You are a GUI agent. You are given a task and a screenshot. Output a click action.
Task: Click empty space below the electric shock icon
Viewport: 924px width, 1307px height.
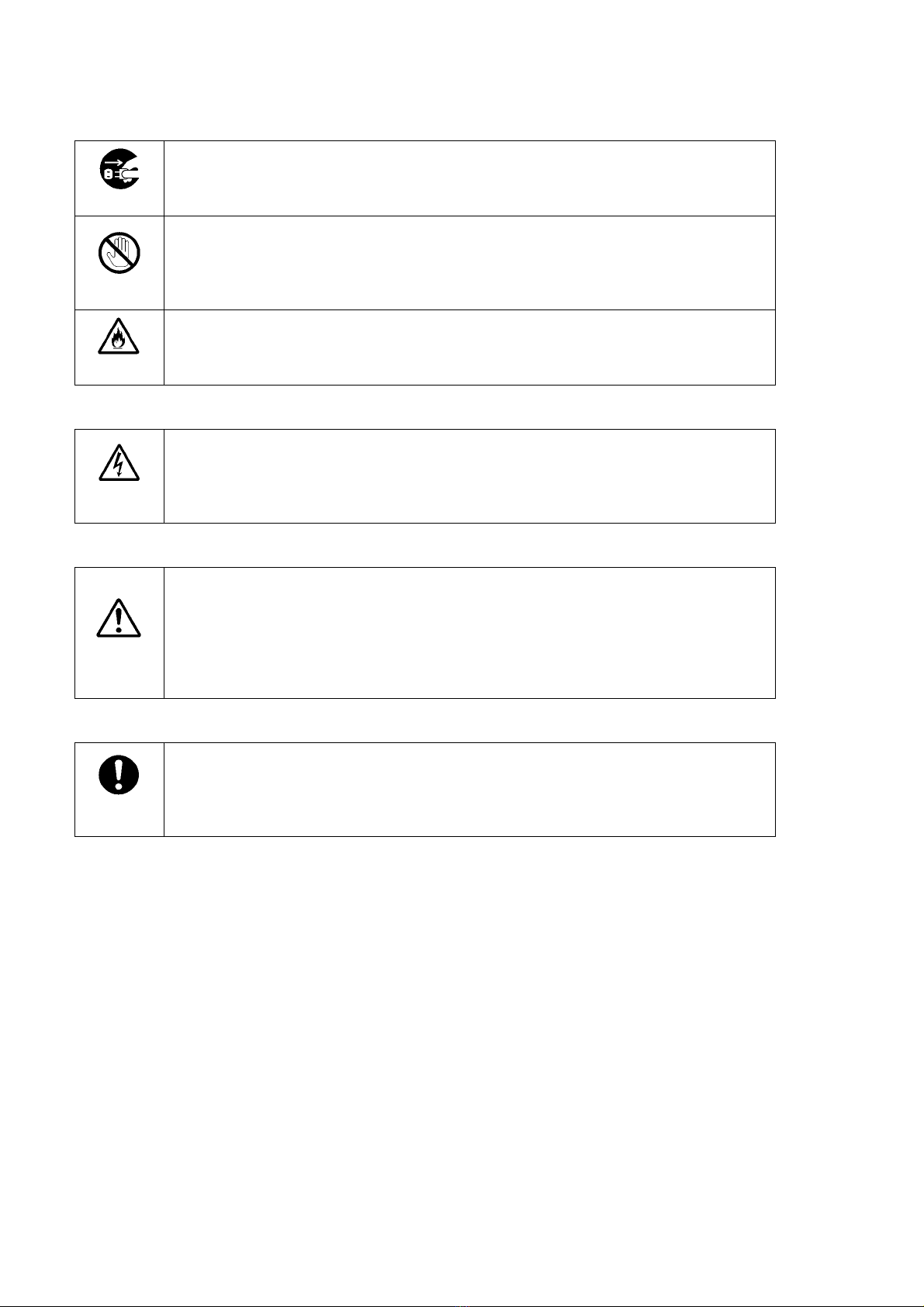coord(119,503)
